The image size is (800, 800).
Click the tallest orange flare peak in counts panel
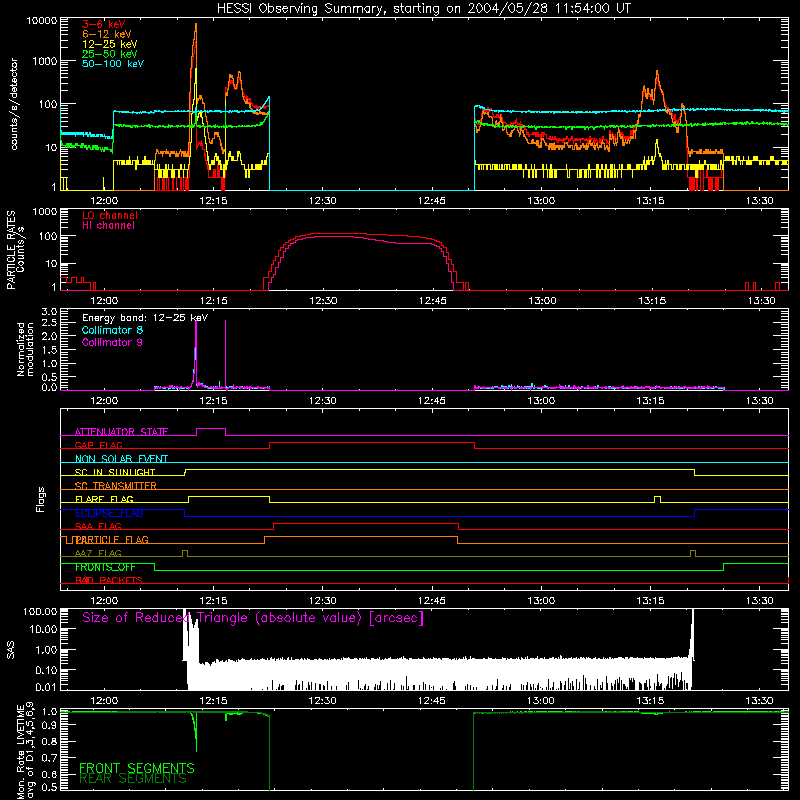click(x=195, y=24)
